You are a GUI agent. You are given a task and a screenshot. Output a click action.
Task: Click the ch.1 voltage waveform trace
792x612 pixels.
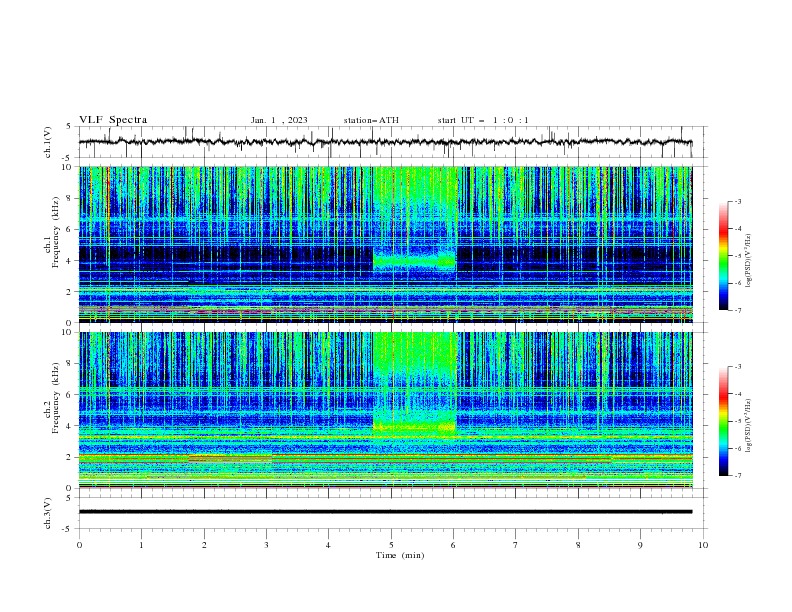[x=385, y=142]
